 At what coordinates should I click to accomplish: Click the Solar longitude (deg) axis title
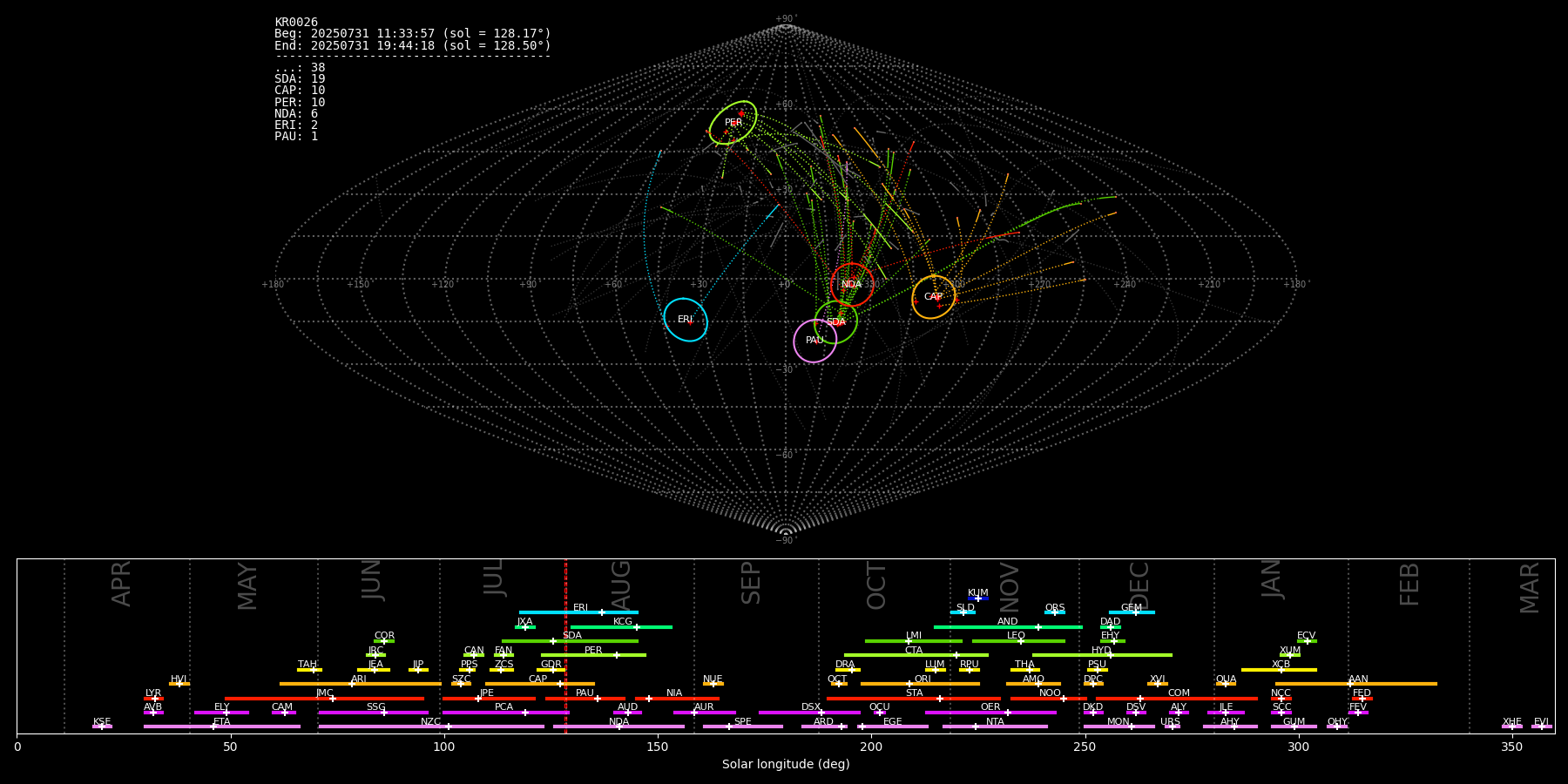tap(786, 764)
